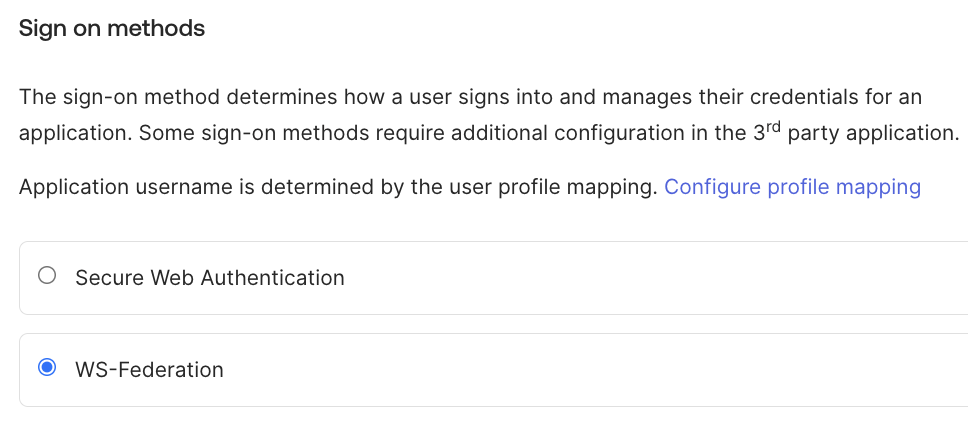Click the Sign on methods heading
Screen dimensions: 968x421
(x=112, y=29)
